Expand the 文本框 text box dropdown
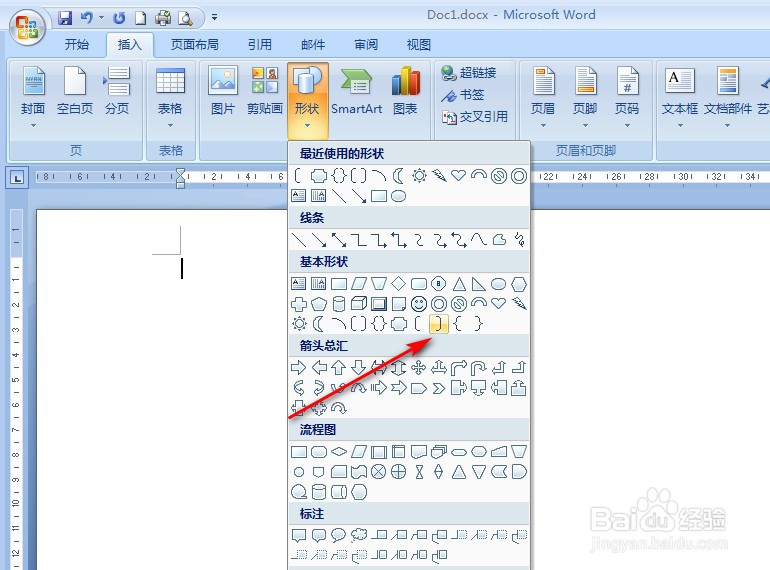Viewport: 770px width, 570px height. (x=680, y=126)
